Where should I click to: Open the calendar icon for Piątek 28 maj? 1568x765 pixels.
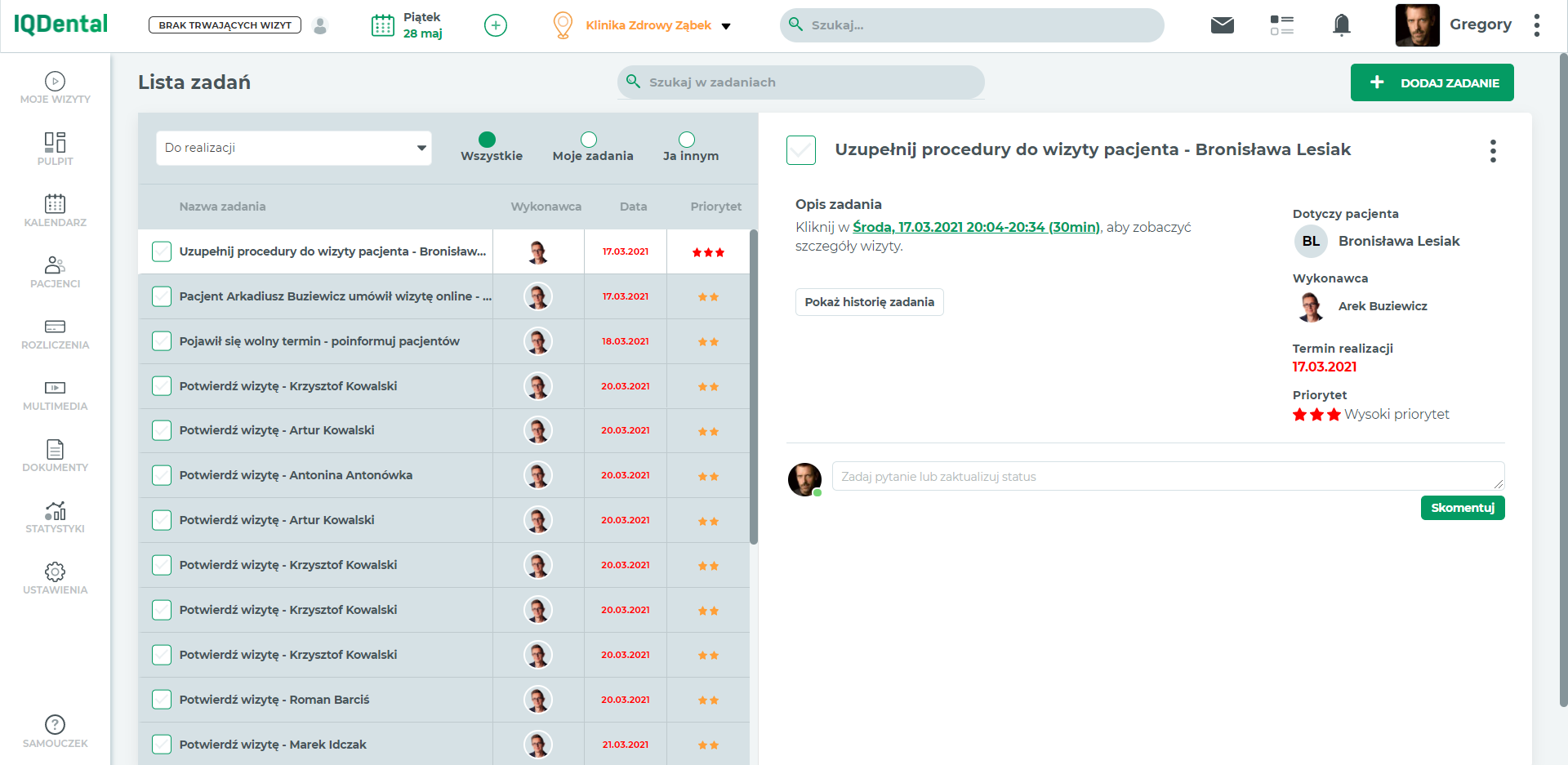tap(382, 25)
